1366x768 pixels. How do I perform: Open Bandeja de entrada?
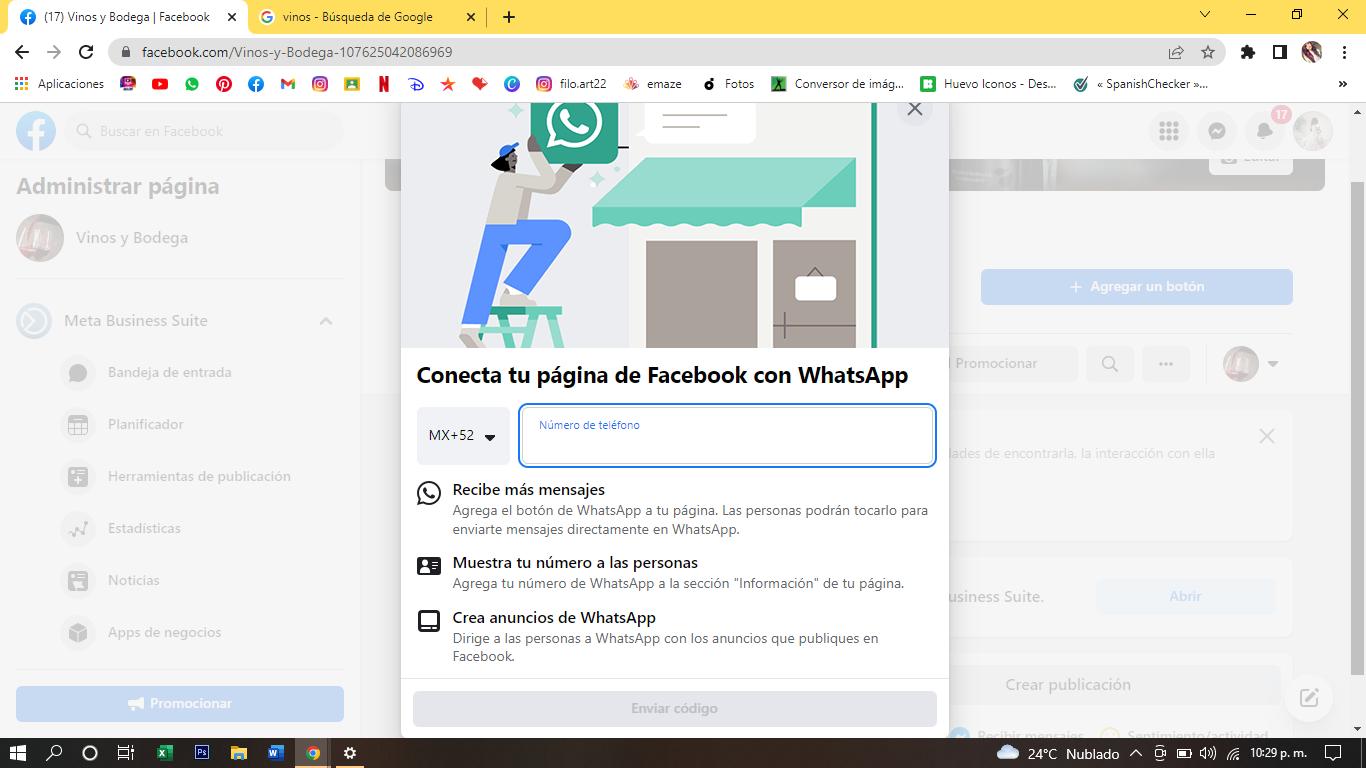click(x=170, y=372)
